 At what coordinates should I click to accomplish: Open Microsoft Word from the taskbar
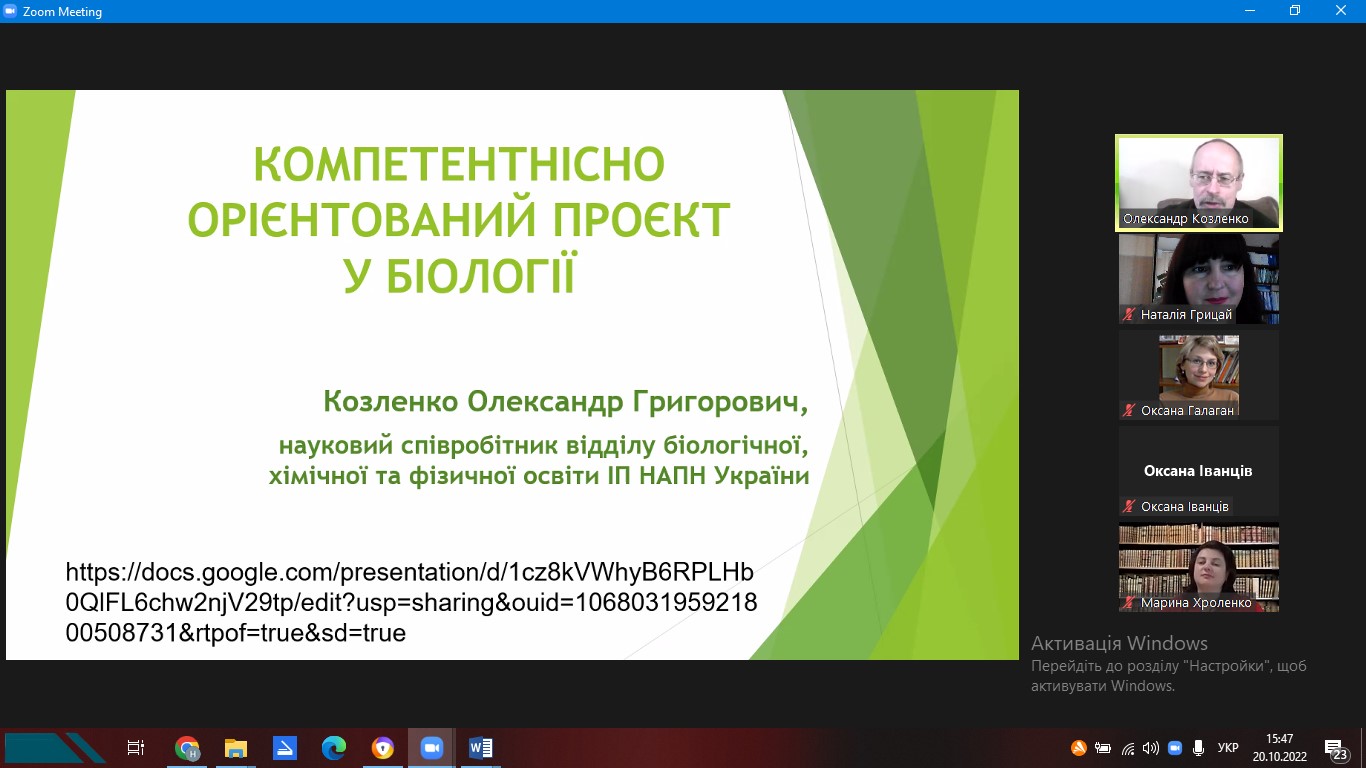481,748
